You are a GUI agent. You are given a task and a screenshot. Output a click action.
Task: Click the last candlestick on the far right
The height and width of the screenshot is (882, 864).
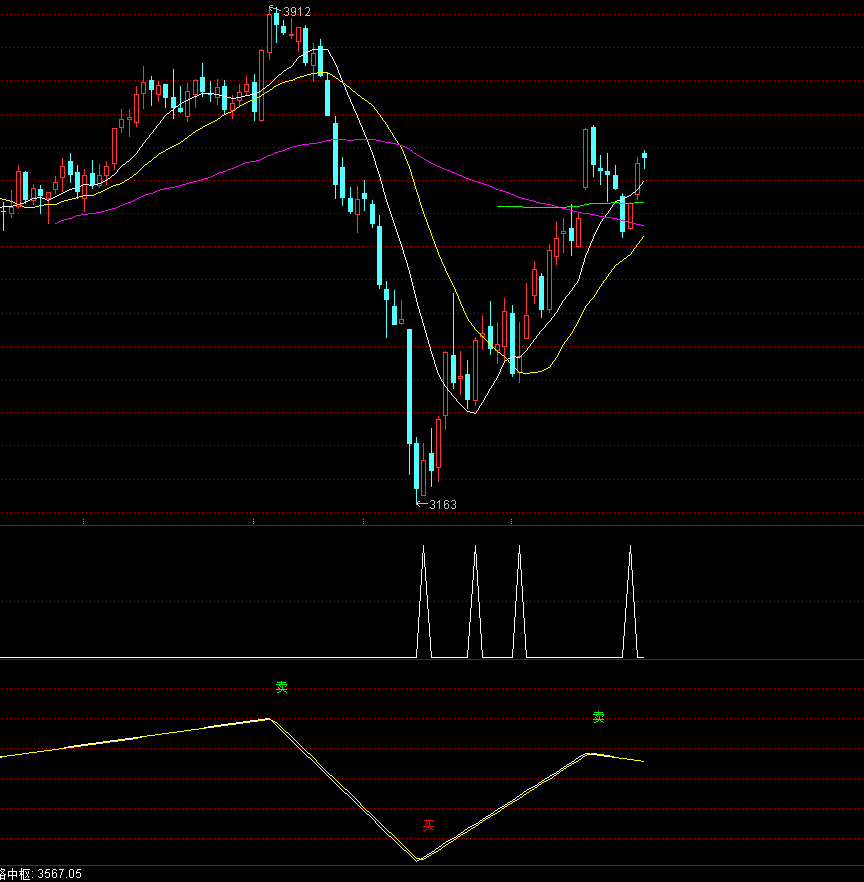coord(645,157)
